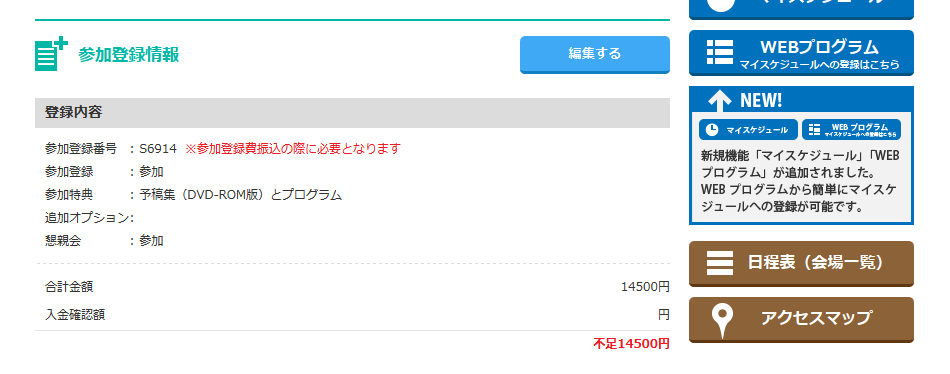
Task: Click the three-bar icon on 日程表 button
Action: tap(720, 263)
